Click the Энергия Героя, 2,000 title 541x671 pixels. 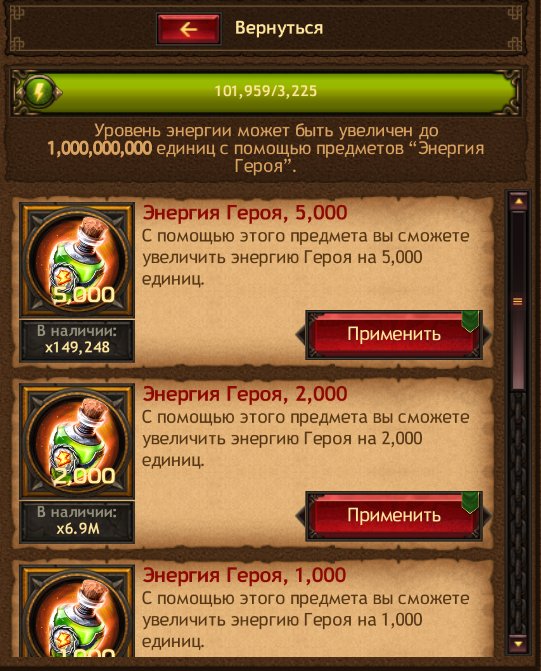tap(245, 394)
